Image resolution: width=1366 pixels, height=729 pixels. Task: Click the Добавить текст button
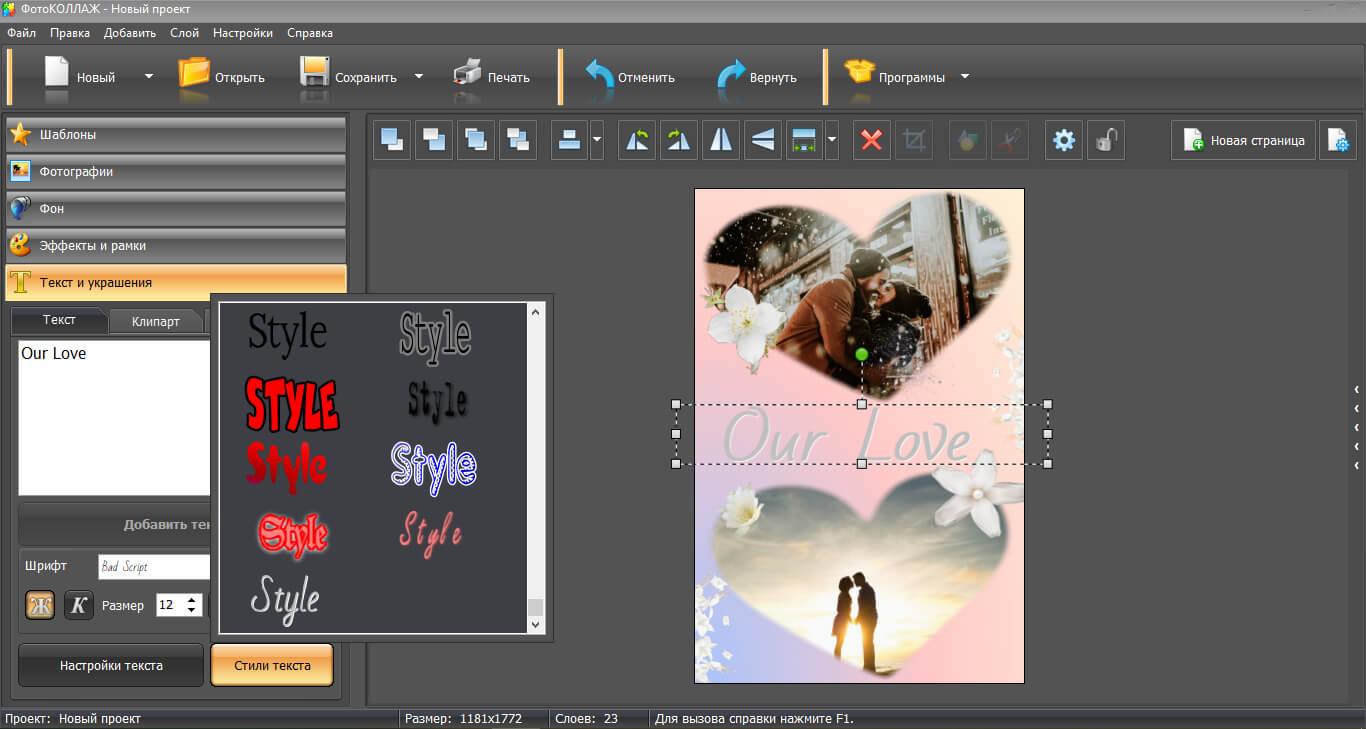point(115,524)
